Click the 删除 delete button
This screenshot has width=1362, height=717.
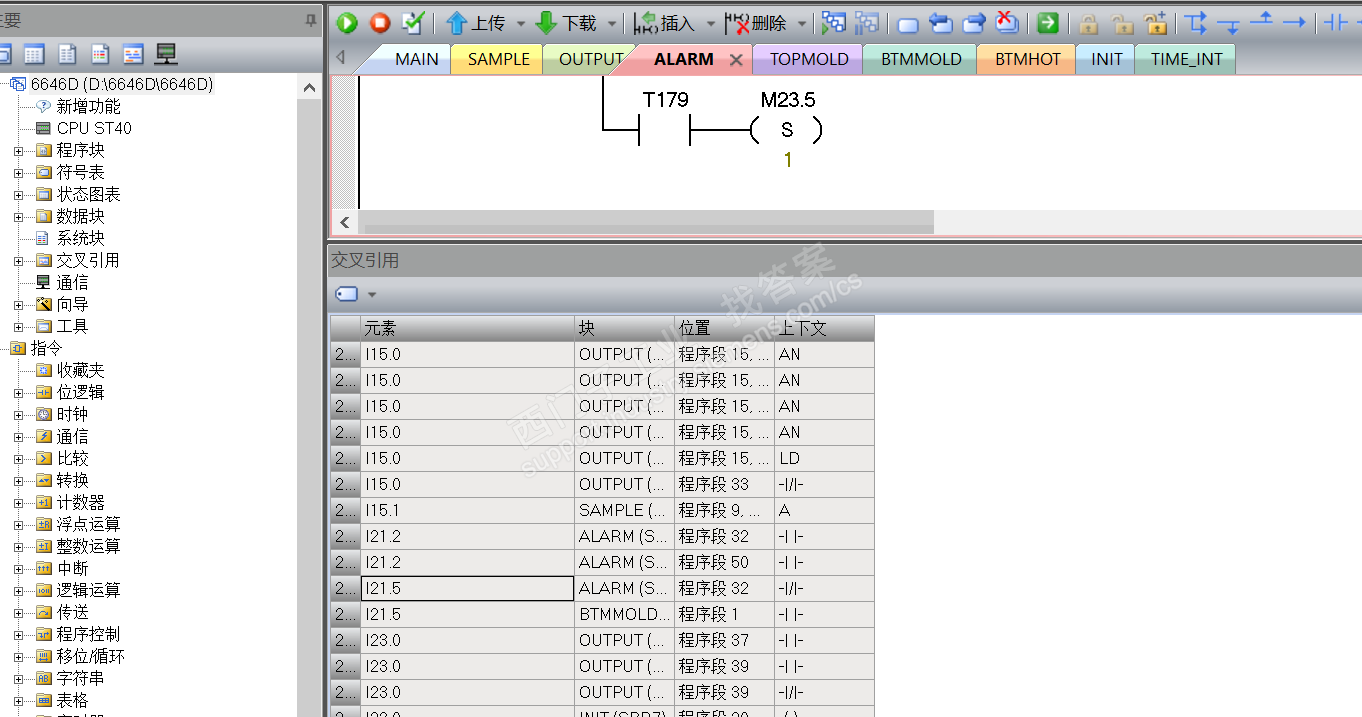pyautogui.click(x=755, y=22)
